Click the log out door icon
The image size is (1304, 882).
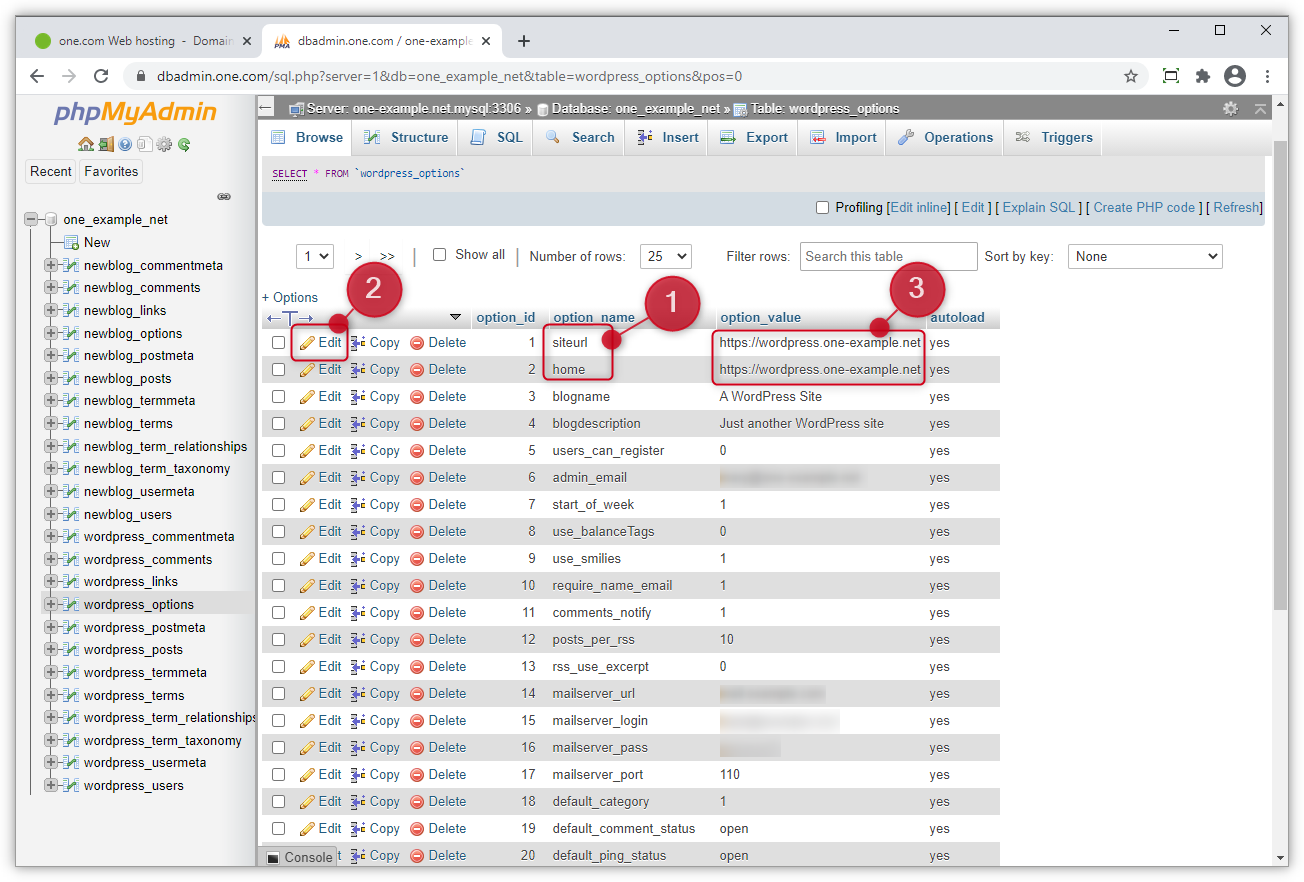(x=105, y=144)
